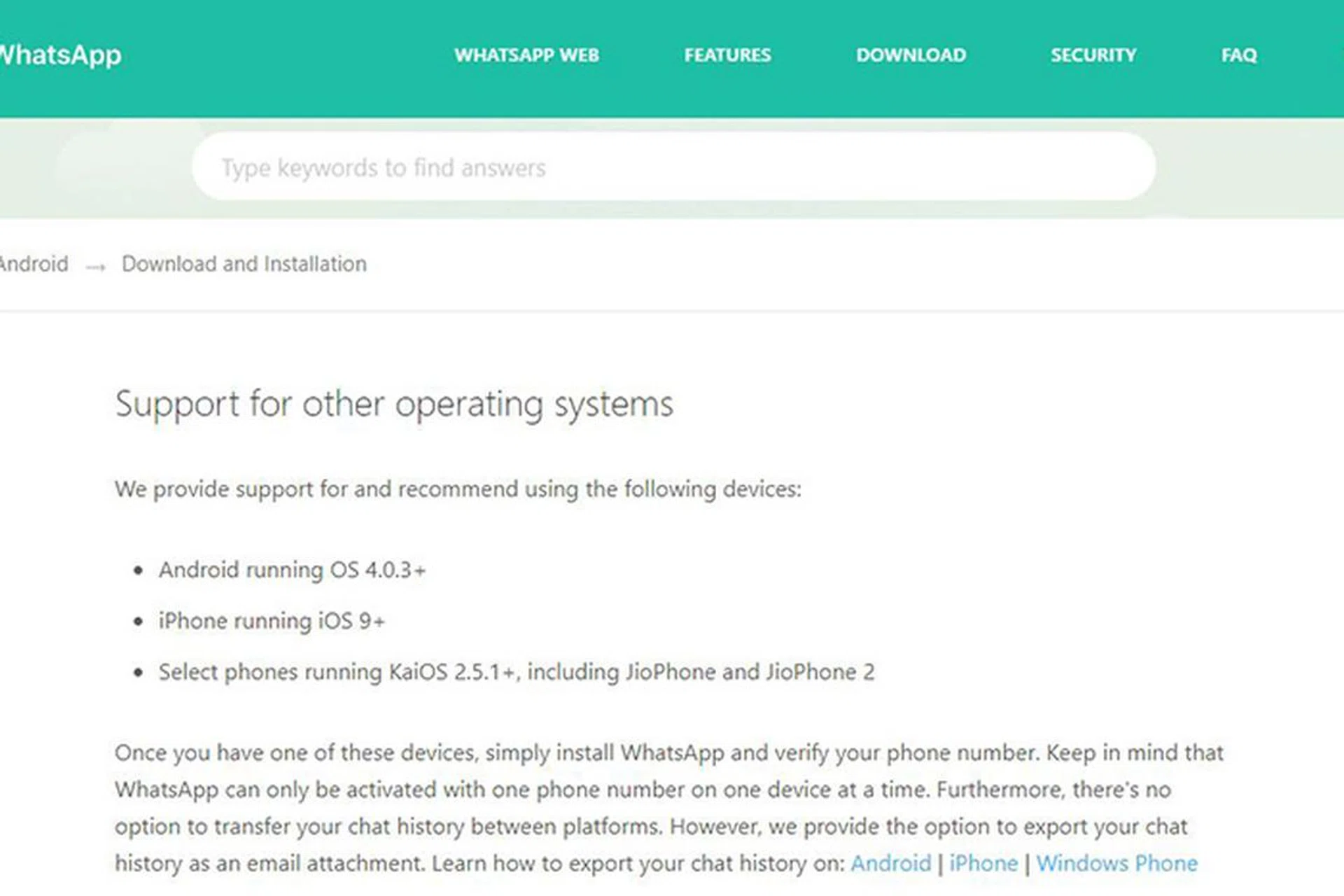Image resolution: width=1344 pixels, height=896 pixels.
Task: Select SECURITY in the top navigation
Action: click(1093, 55)
